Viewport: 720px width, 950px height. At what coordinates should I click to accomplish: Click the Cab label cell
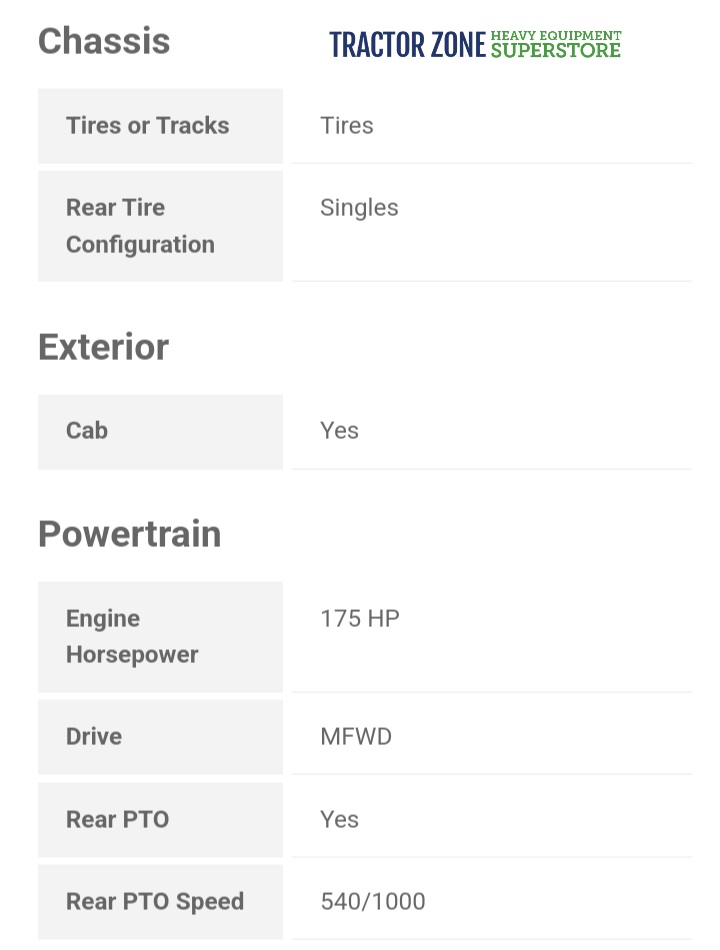pos(87,431)
